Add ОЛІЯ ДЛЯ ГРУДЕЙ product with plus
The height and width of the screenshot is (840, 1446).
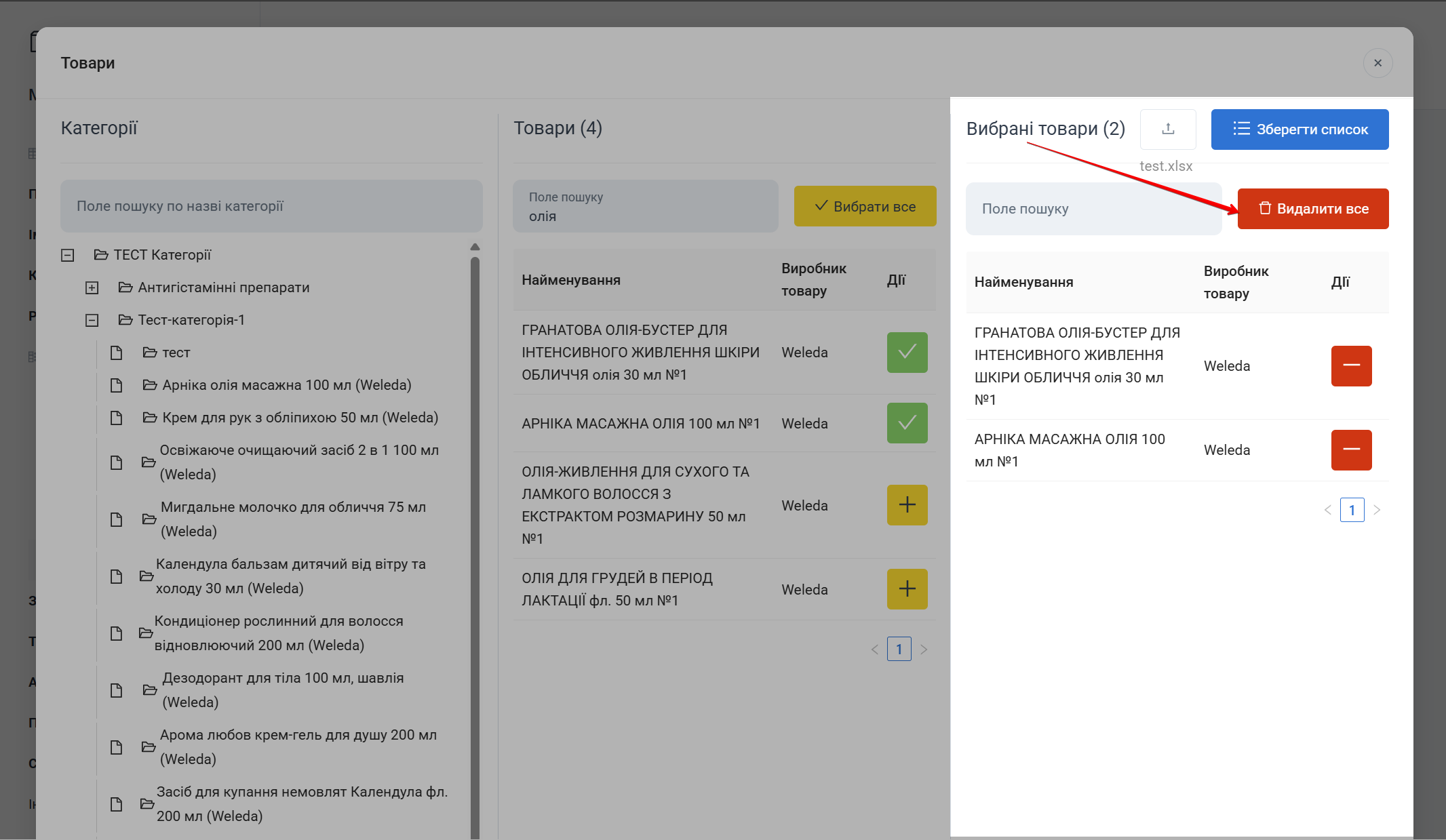(906, 589)
